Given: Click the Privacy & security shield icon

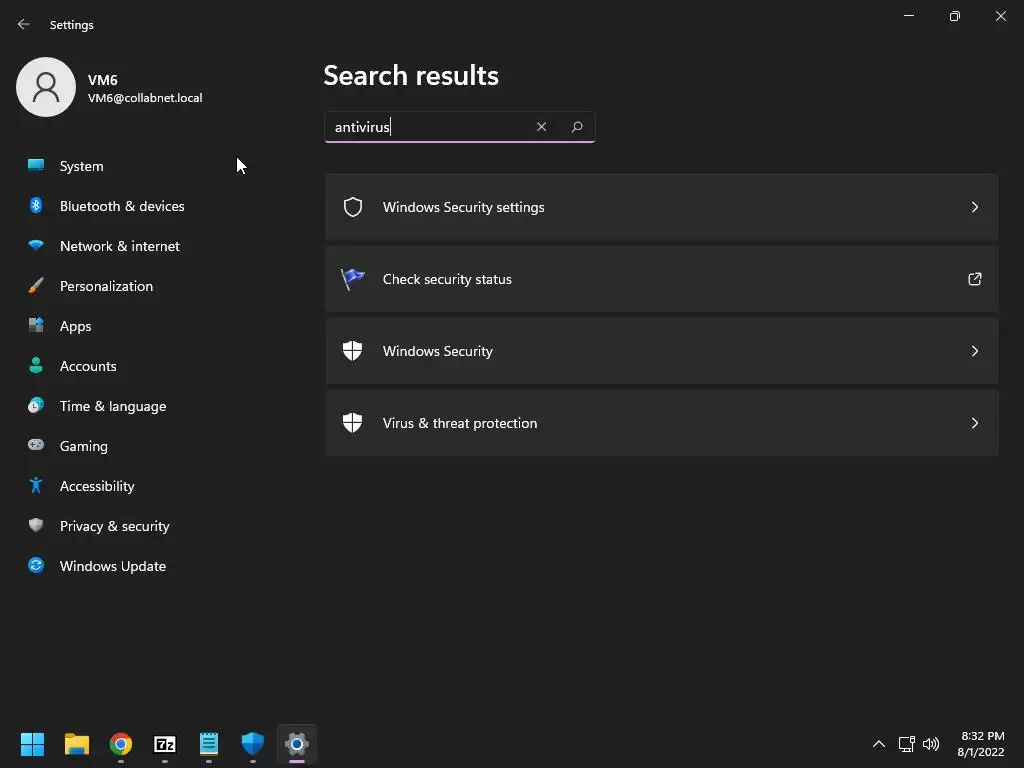Looking at the screenshot, I should coord(36,525).
